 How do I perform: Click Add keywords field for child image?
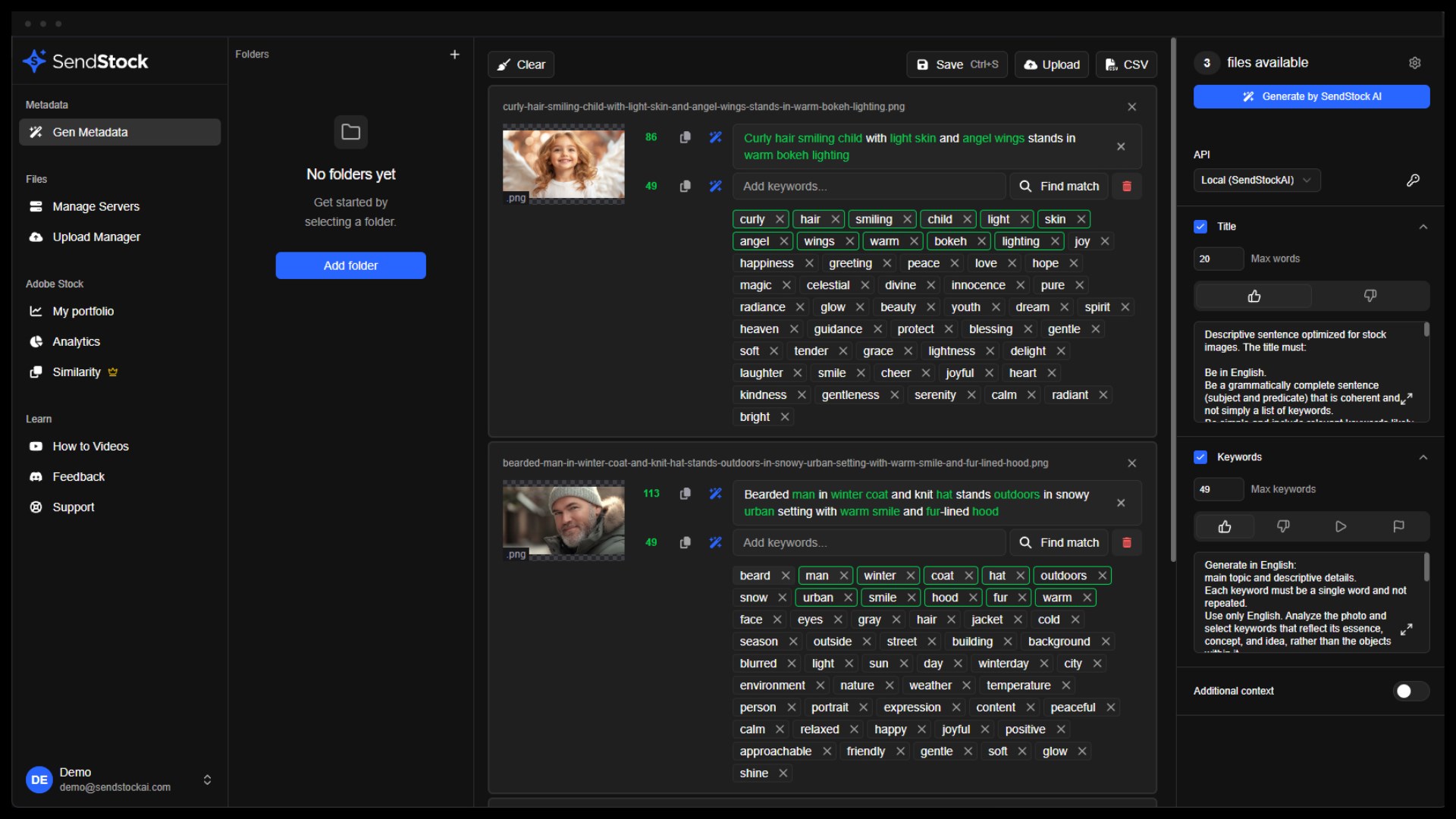pyautogui.click(x=868, y=187)
